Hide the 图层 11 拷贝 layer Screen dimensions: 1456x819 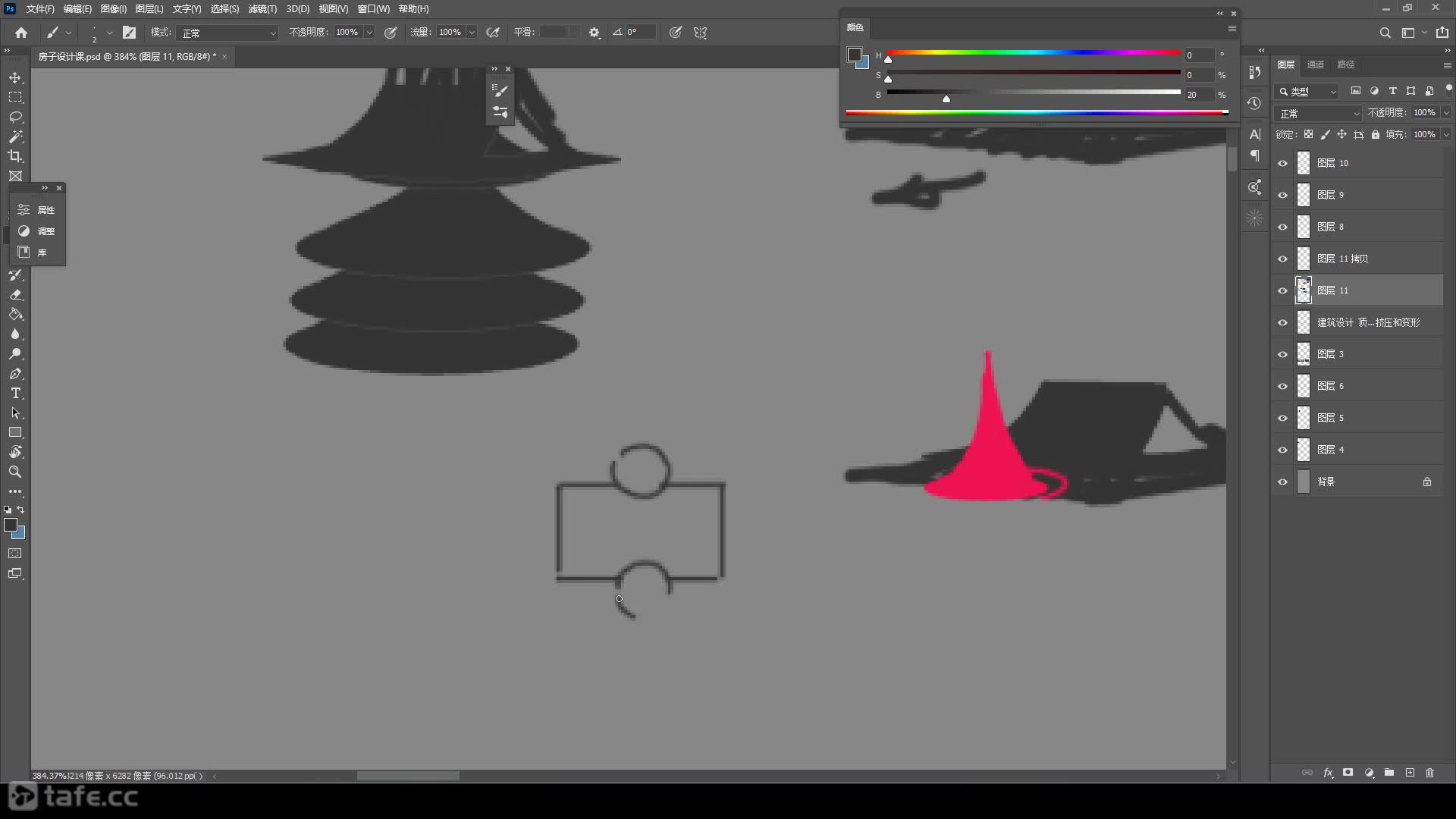coord(1282,259)
